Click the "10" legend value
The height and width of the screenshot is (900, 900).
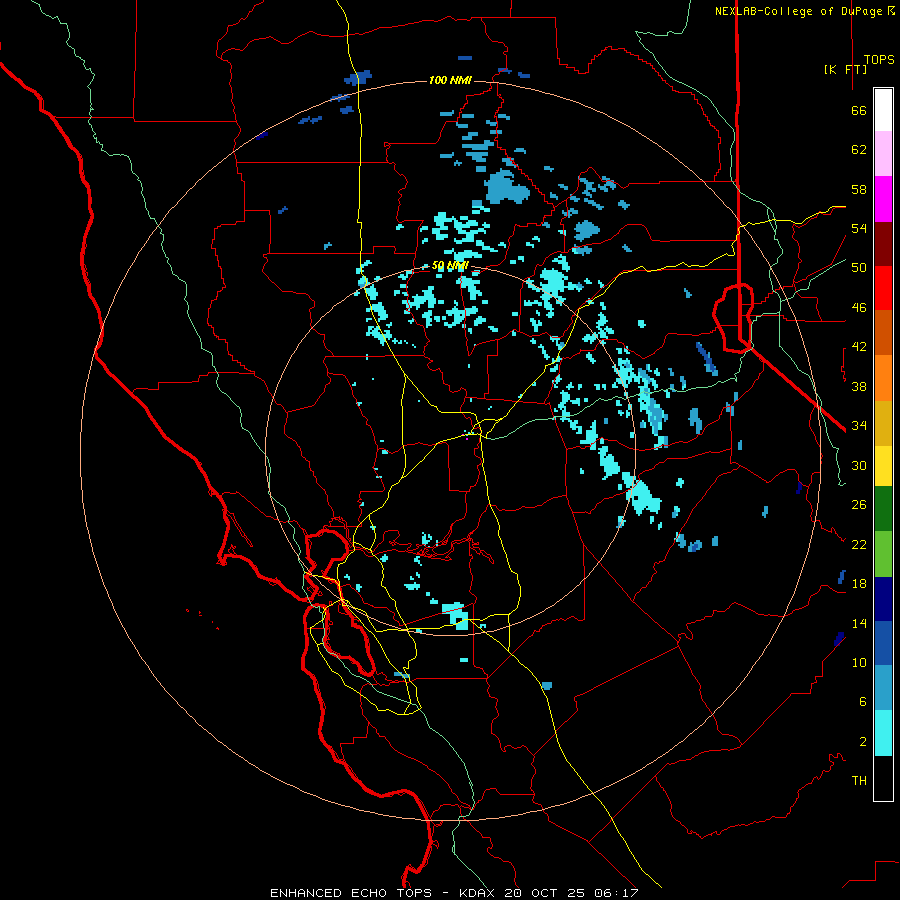[x=859, y=662]
